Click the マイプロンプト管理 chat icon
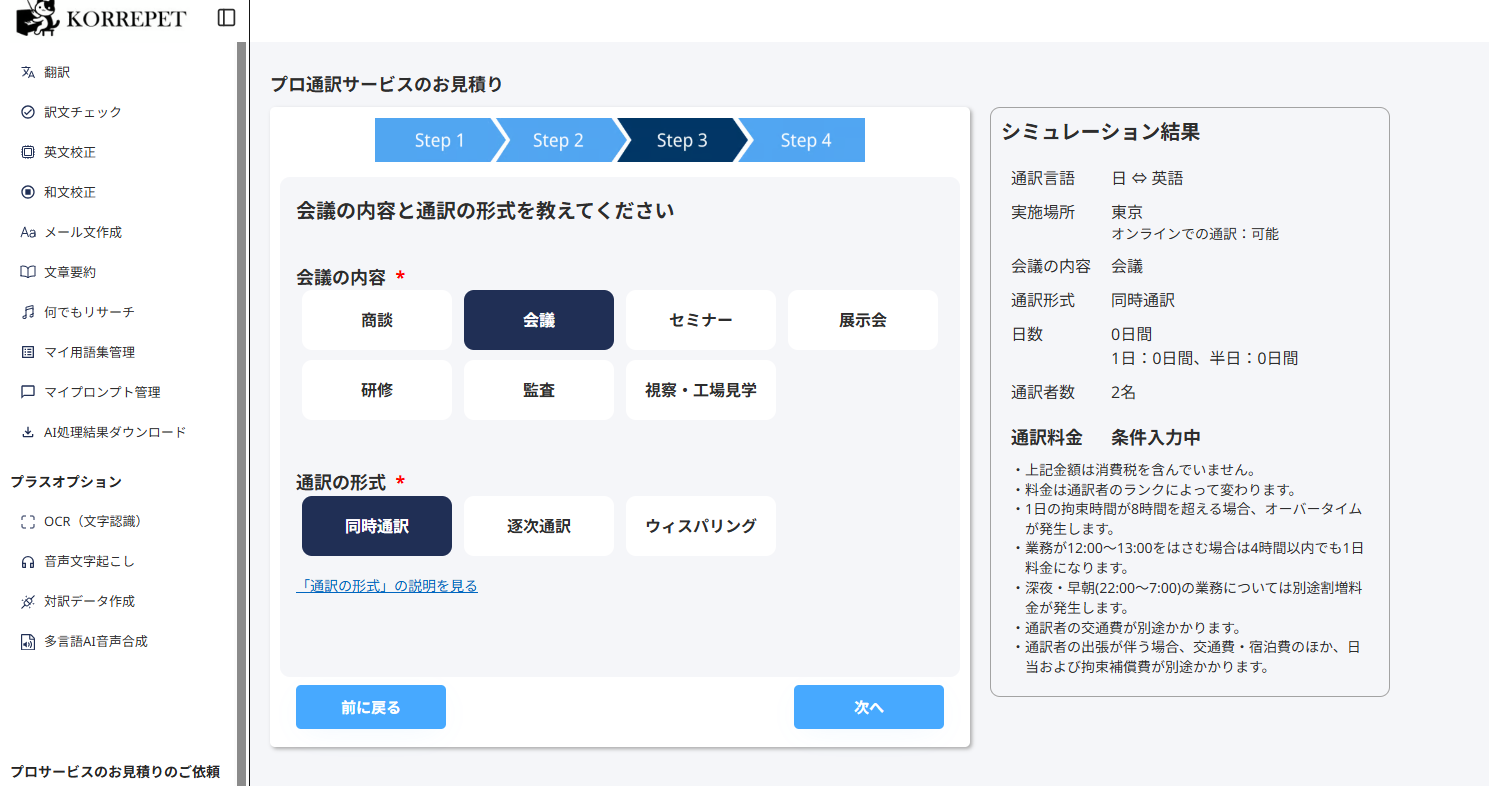The height and width of the screenshot is (786, 1489). click(x=28, y=392)
